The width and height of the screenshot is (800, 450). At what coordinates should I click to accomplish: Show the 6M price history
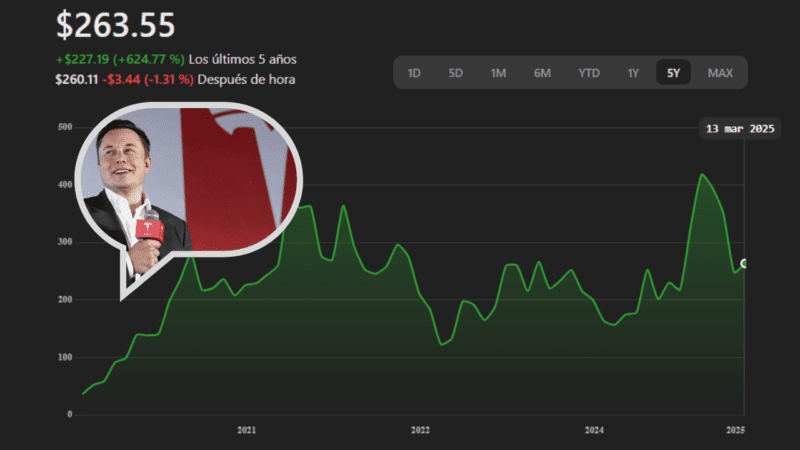[x=542, y=73]
